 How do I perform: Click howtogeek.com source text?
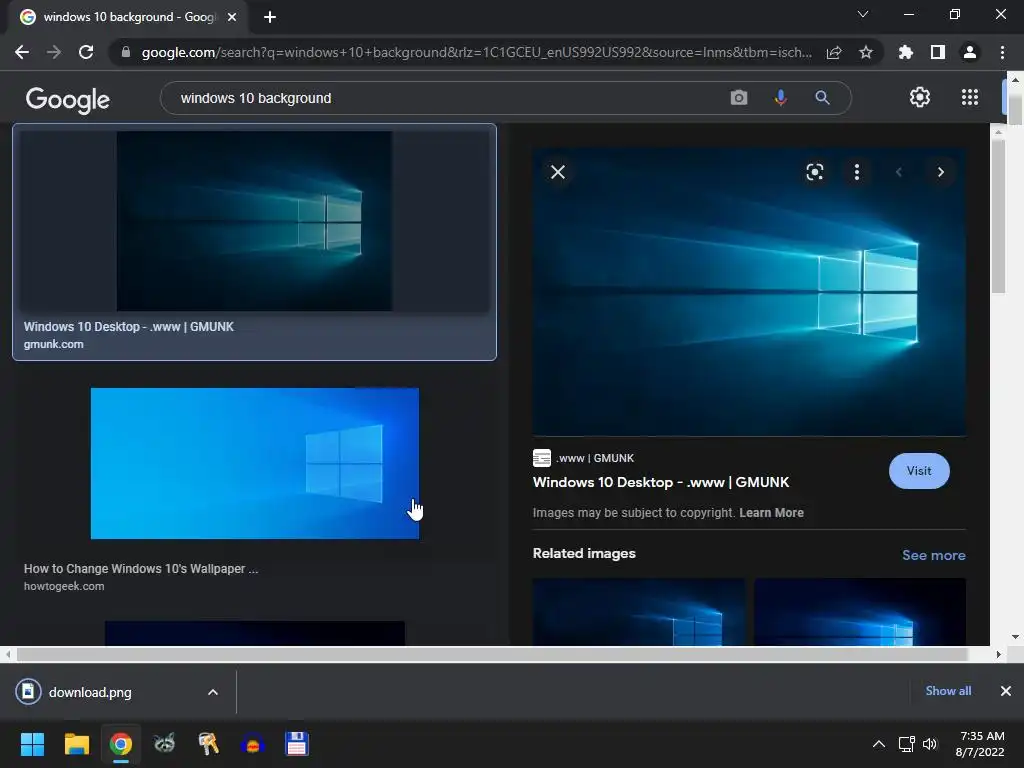[64, 586]
